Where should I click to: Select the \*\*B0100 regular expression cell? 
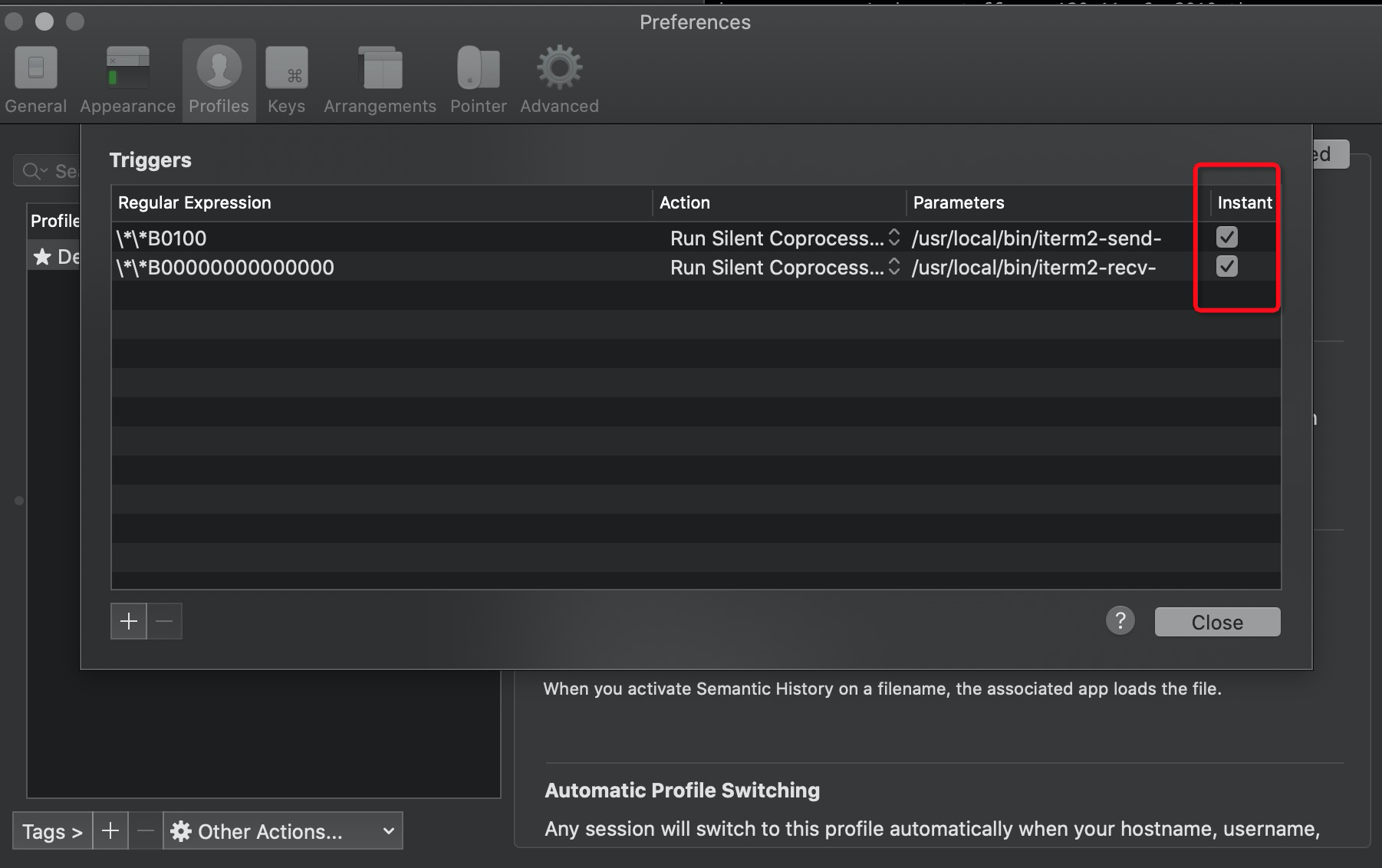pyautogui.click(x=382, y=238)
